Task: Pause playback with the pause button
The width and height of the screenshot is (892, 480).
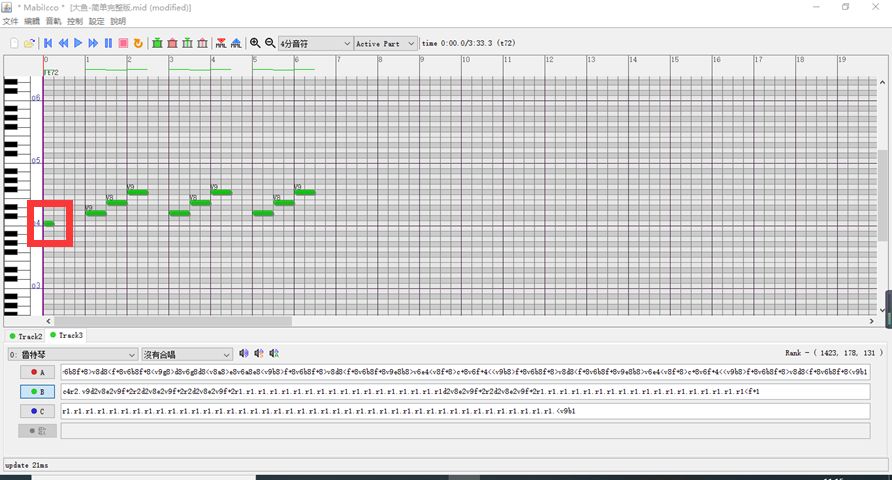Action: tap(108, 43)
